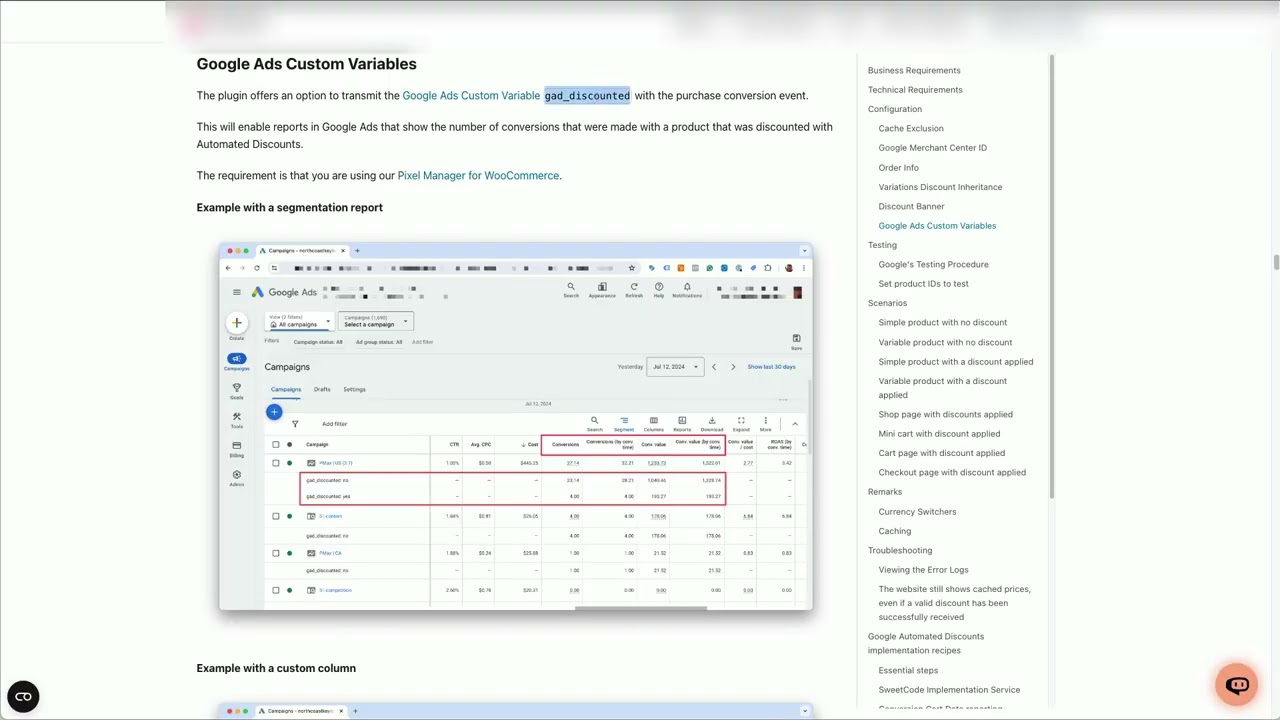Click the 'Example with a segmentation report' subheading
Screen dimensions: 1280x720
tap(289, 208)
